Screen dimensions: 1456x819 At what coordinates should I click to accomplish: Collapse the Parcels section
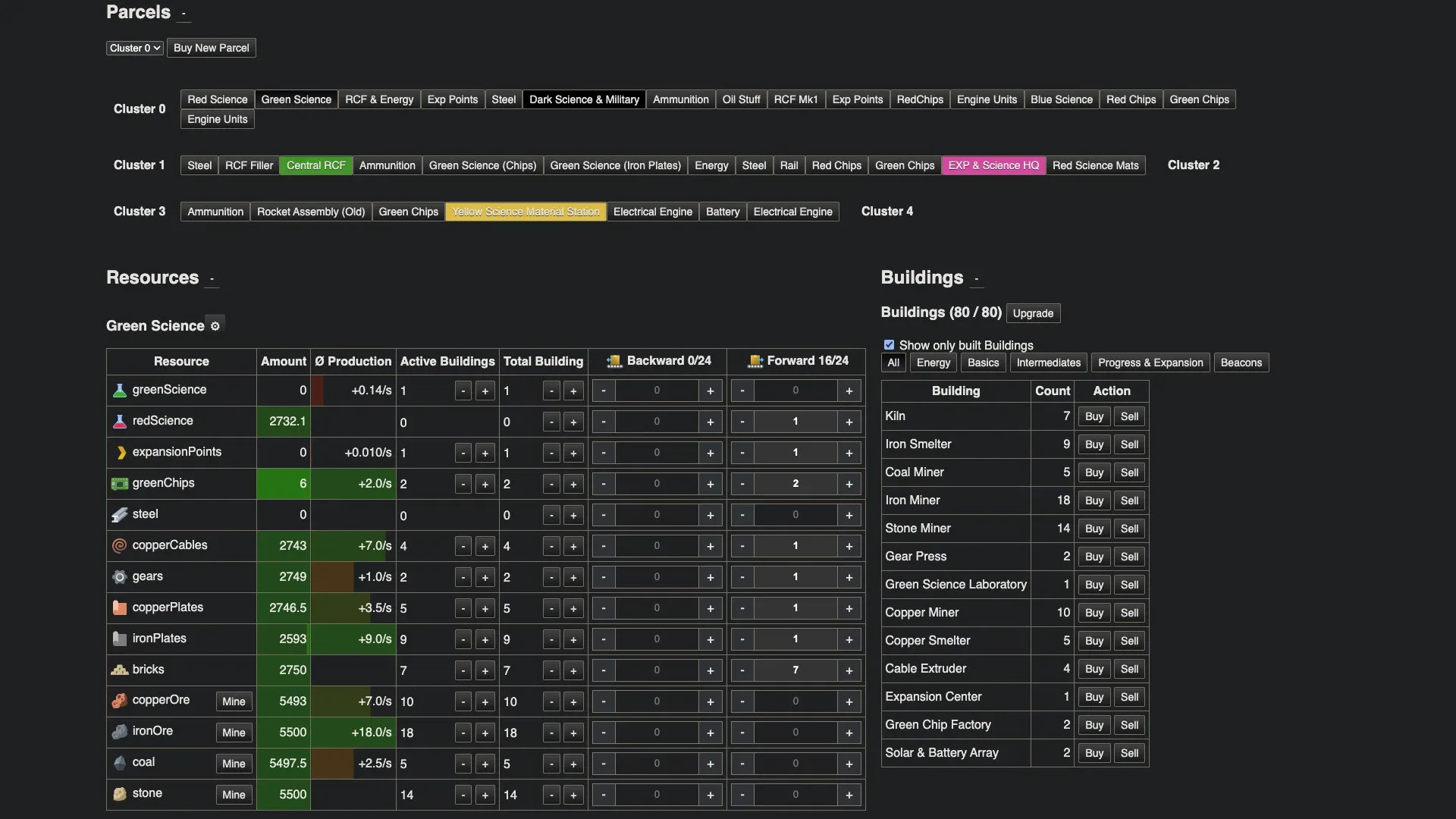(x=184, y=14)
